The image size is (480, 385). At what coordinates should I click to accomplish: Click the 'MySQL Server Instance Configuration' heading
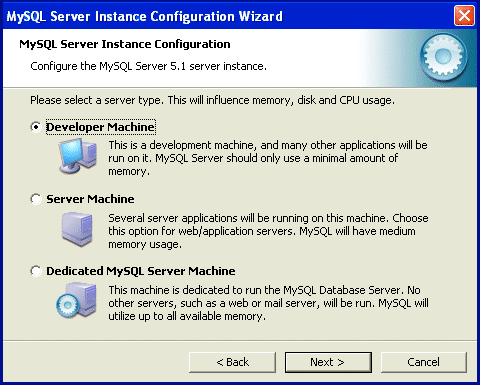[125, 44]
